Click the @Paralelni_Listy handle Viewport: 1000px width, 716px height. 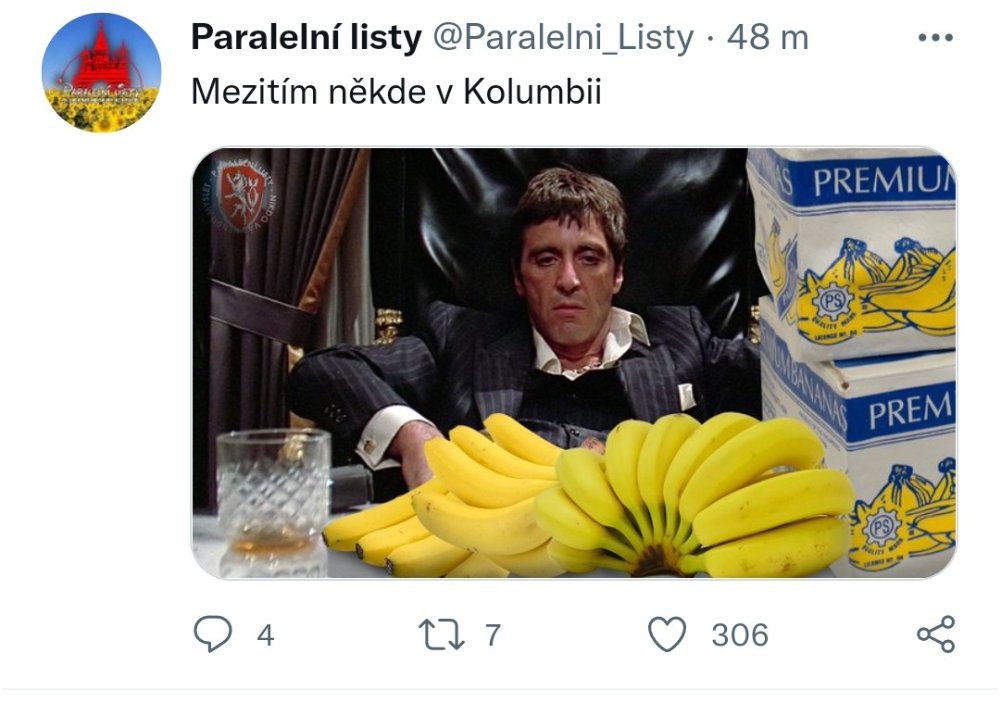tap(562, 38)
